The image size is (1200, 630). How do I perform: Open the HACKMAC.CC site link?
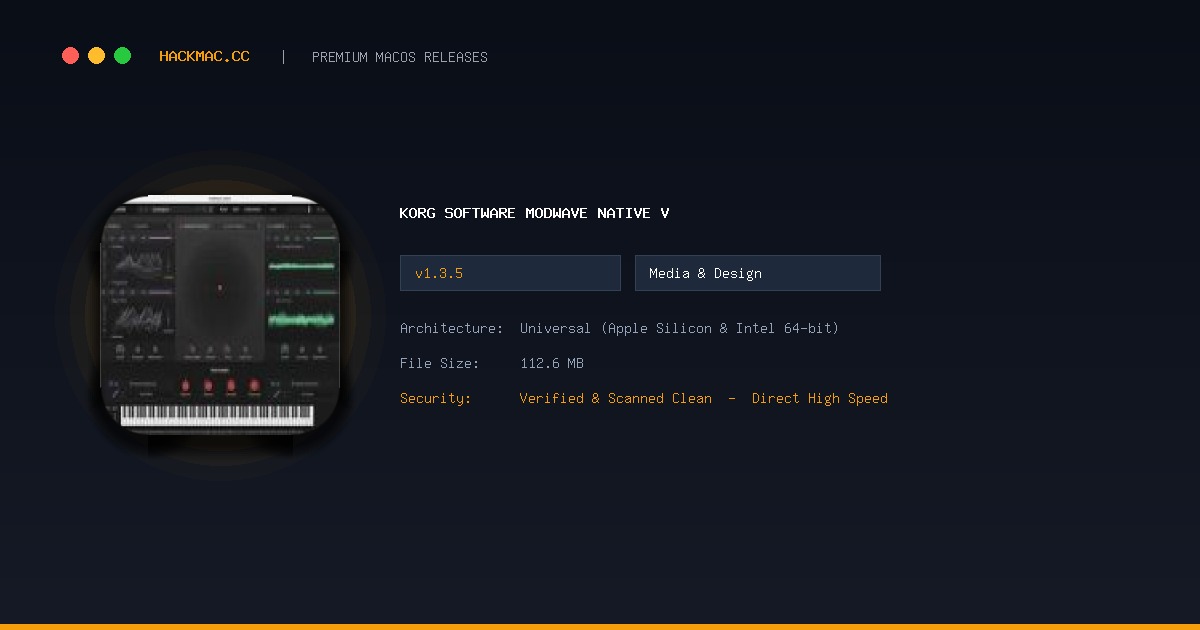[x=204, y=57]
